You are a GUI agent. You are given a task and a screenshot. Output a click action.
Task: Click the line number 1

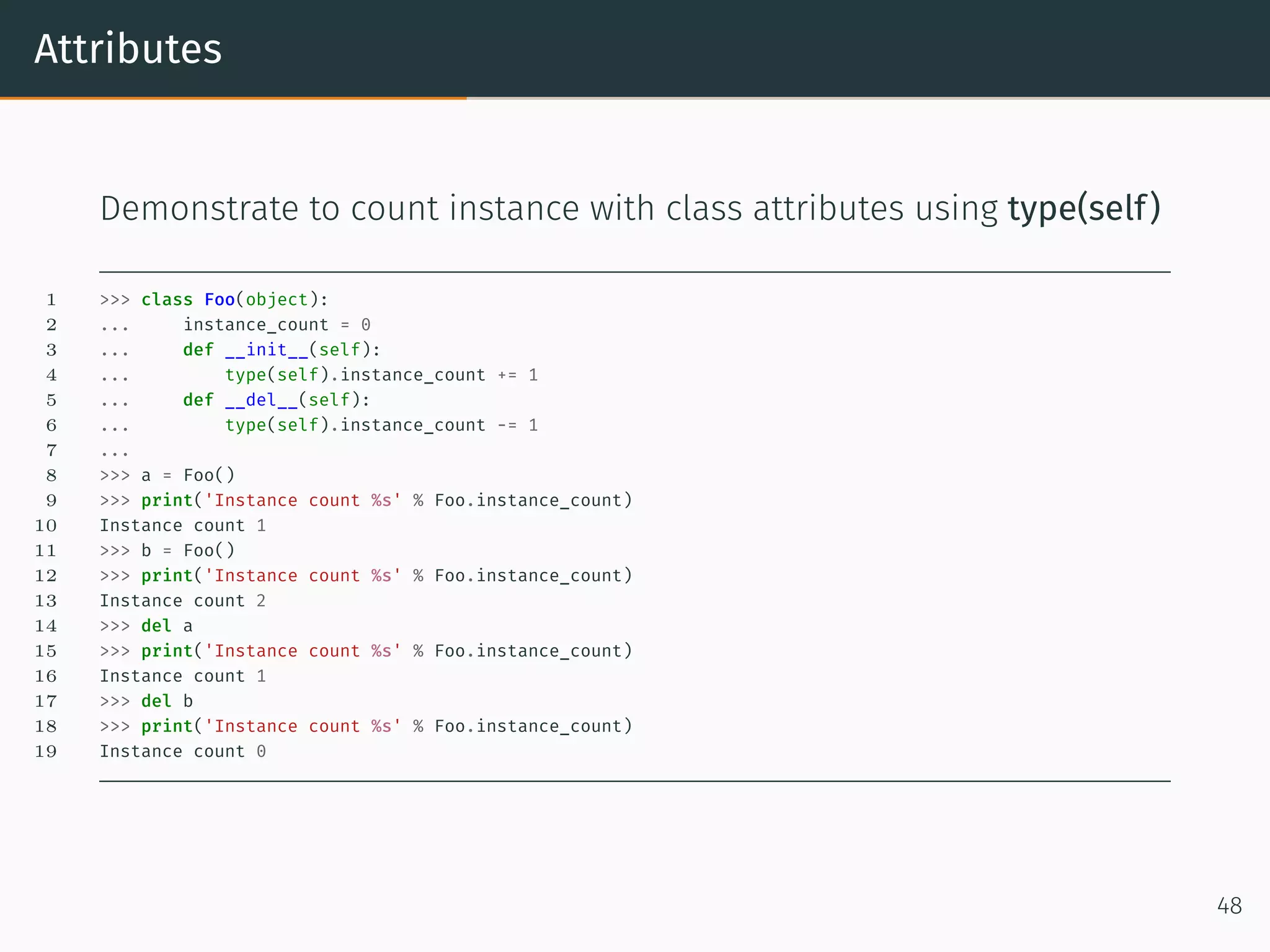[x=51, y=300]
